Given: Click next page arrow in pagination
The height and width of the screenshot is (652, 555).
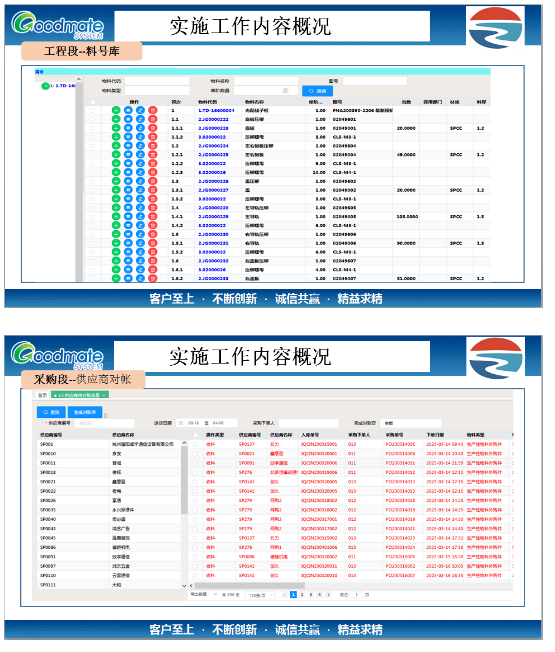Looking at the screenshot, I should pos(328,595).
